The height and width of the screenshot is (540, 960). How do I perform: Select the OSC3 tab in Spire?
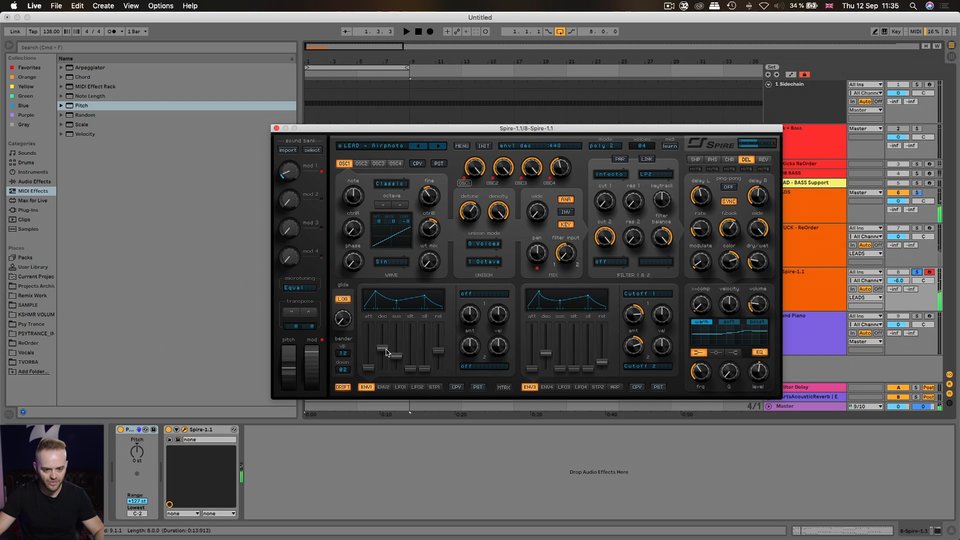click(378, 163)
